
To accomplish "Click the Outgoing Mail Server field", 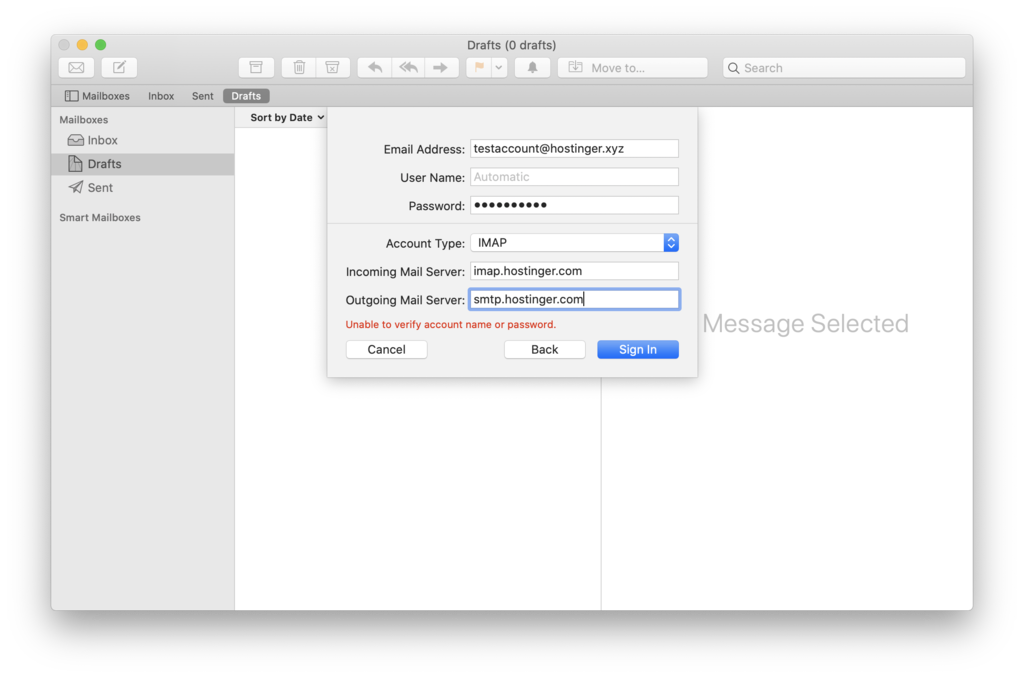I will click(574, 299).
